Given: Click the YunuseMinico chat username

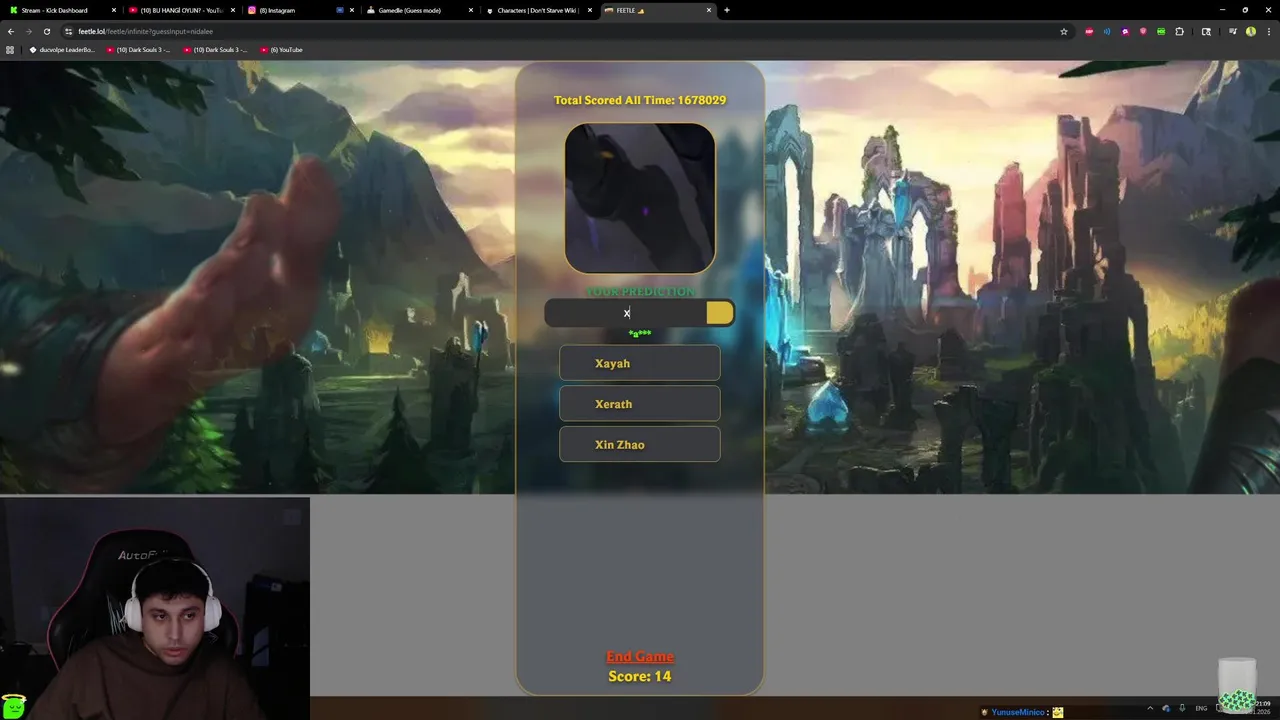Looking at the screenshot, I should point(1018,712).
